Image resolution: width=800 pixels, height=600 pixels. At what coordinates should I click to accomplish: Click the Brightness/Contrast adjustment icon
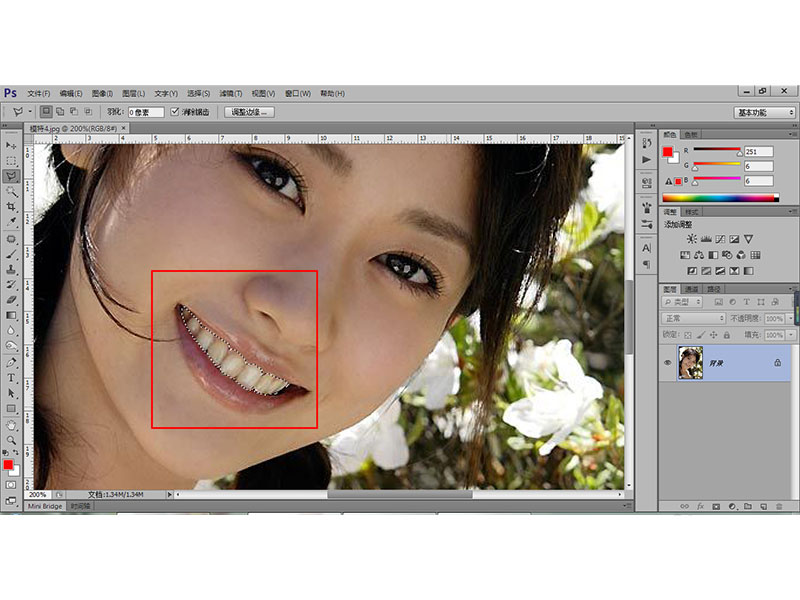pyautogui.click(x=691, y=239)
